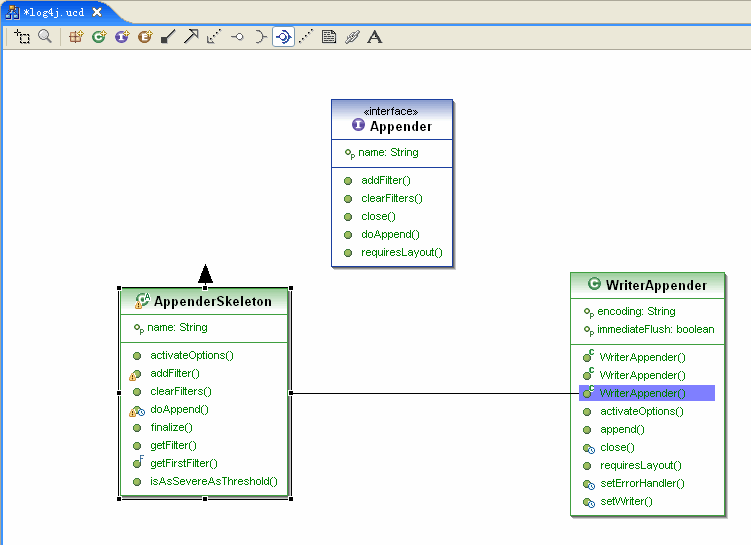Select doAppend() in Appender interface
The image size is (751, 545).
(x=390, y=234)
